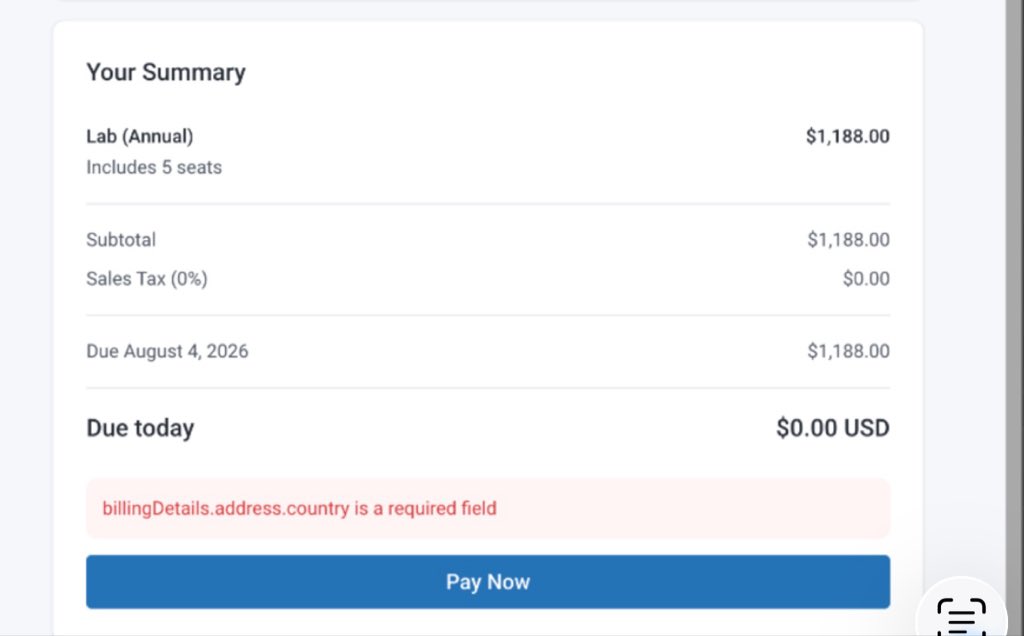The image size is (1024, 636).
Task: Select the $0.00 USD total
Action: tap(833, 428)
